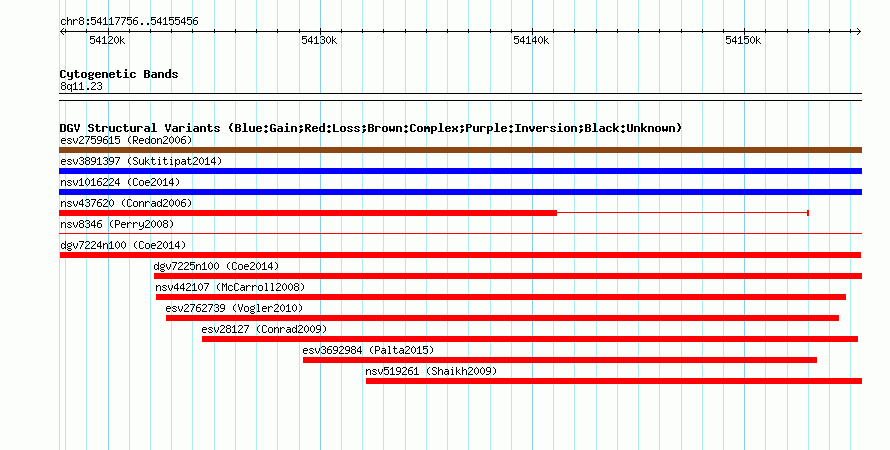
Task: Select the esv3891397 (Suktitipat2014) label
Action: (x=141, y=161)
